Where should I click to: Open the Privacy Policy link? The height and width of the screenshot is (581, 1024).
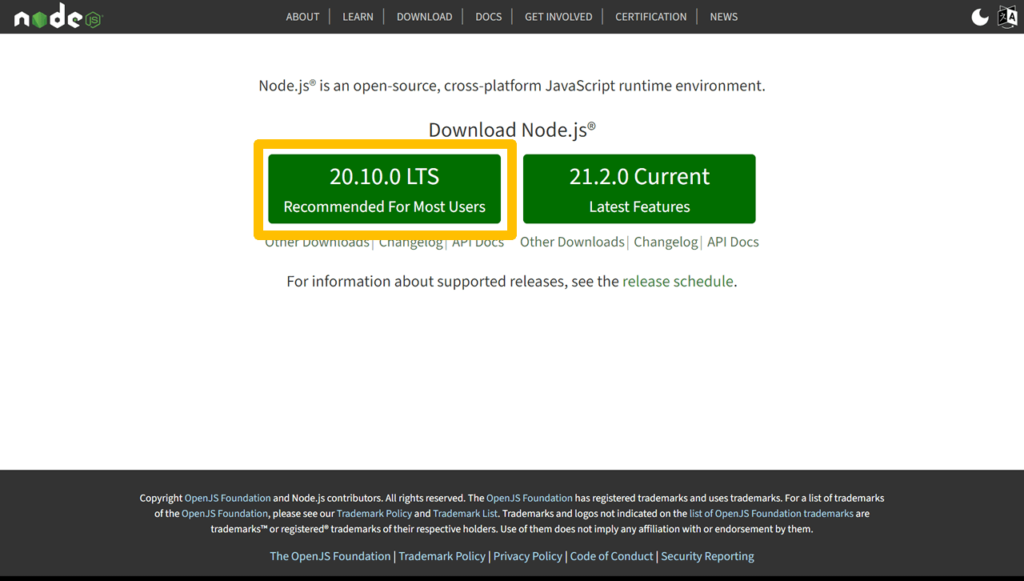click(528, 556)
